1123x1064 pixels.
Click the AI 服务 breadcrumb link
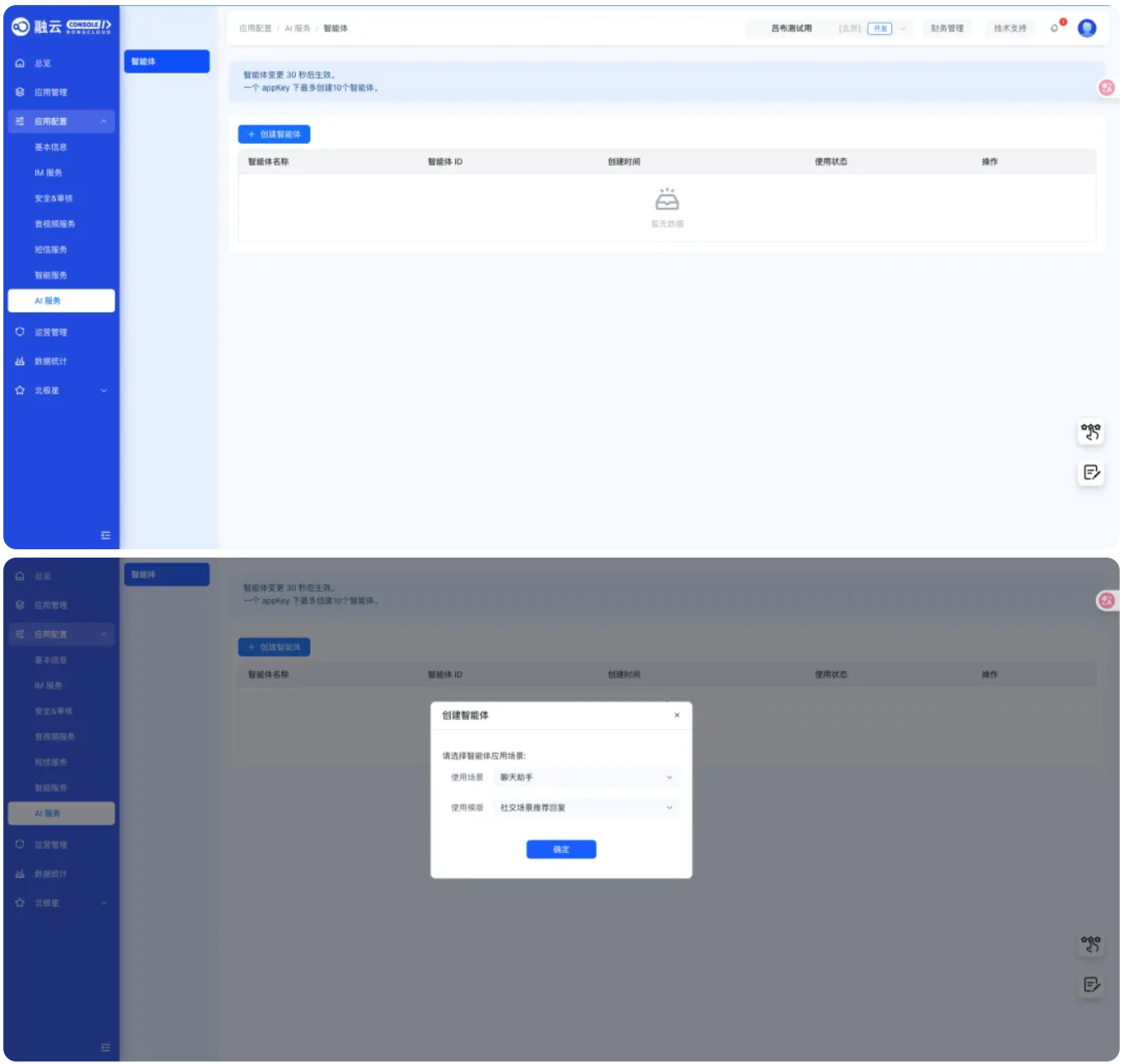[x=298, y=28]
